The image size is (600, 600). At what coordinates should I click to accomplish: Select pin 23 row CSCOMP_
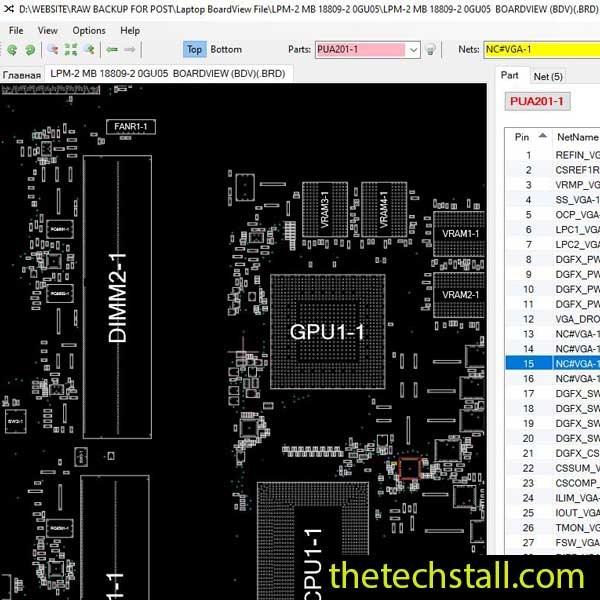pos(553,483)
